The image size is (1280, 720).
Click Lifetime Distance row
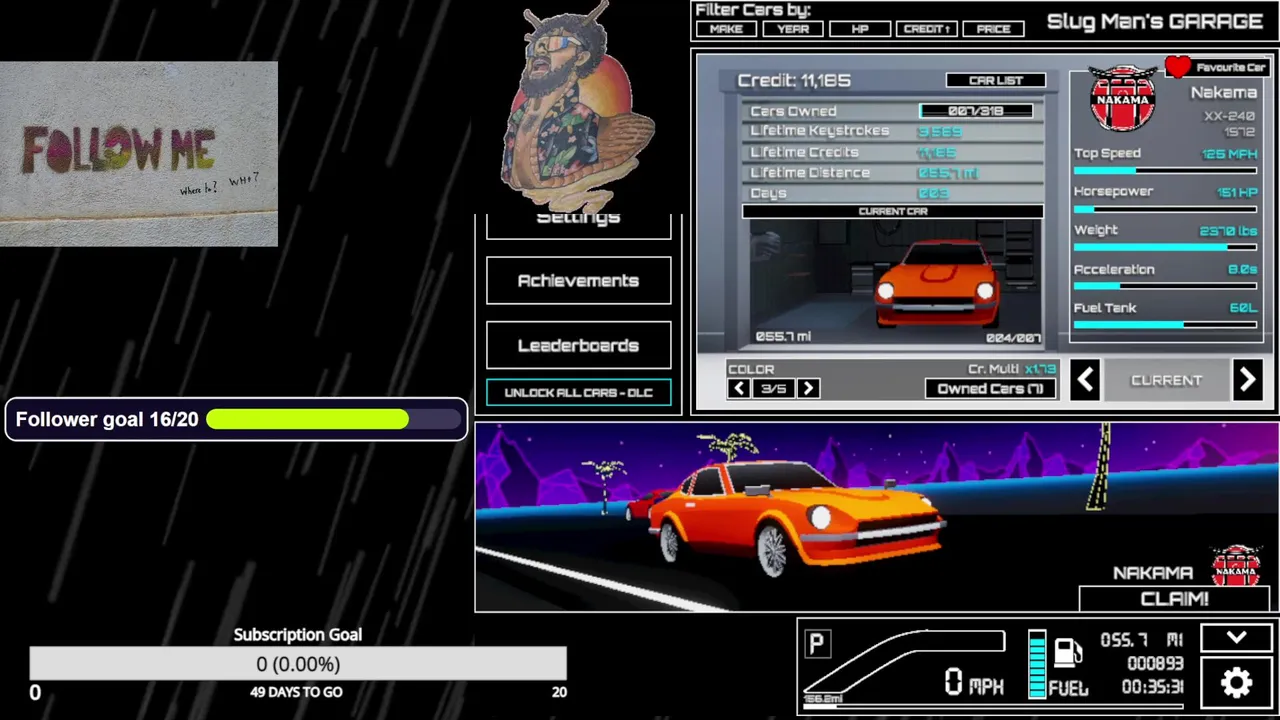(x=892, y=173)
